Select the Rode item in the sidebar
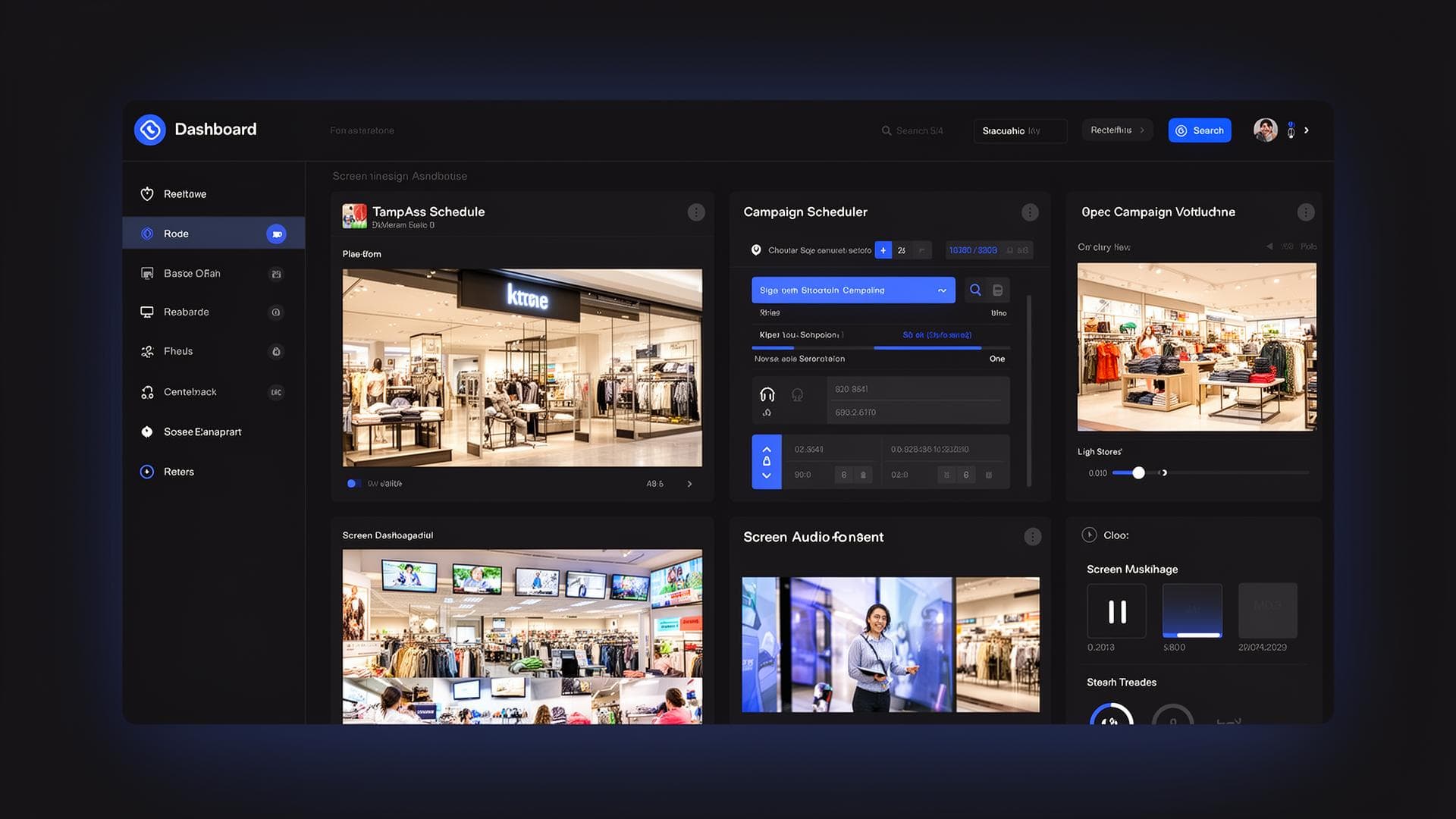1456x819 pixels. click(176, 233)
